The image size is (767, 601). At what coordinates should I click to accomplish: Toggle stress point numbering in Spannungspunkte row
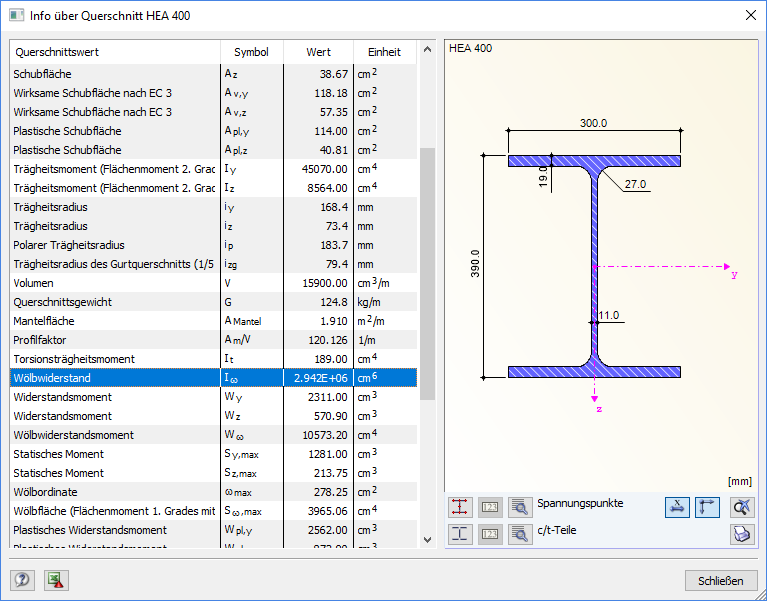[x=490, y=507]
